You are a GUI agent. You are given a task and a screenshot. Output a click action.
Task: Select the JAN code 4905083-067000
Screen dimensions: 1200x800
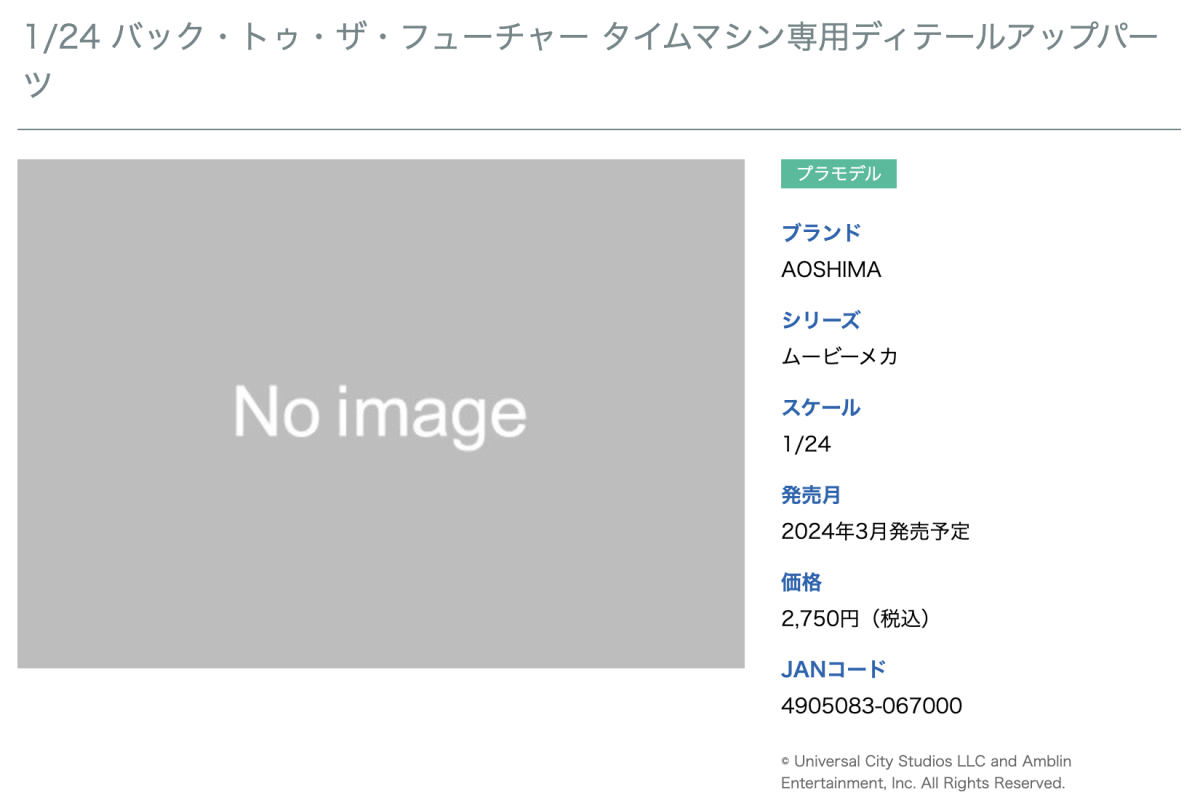pos(871,707)
